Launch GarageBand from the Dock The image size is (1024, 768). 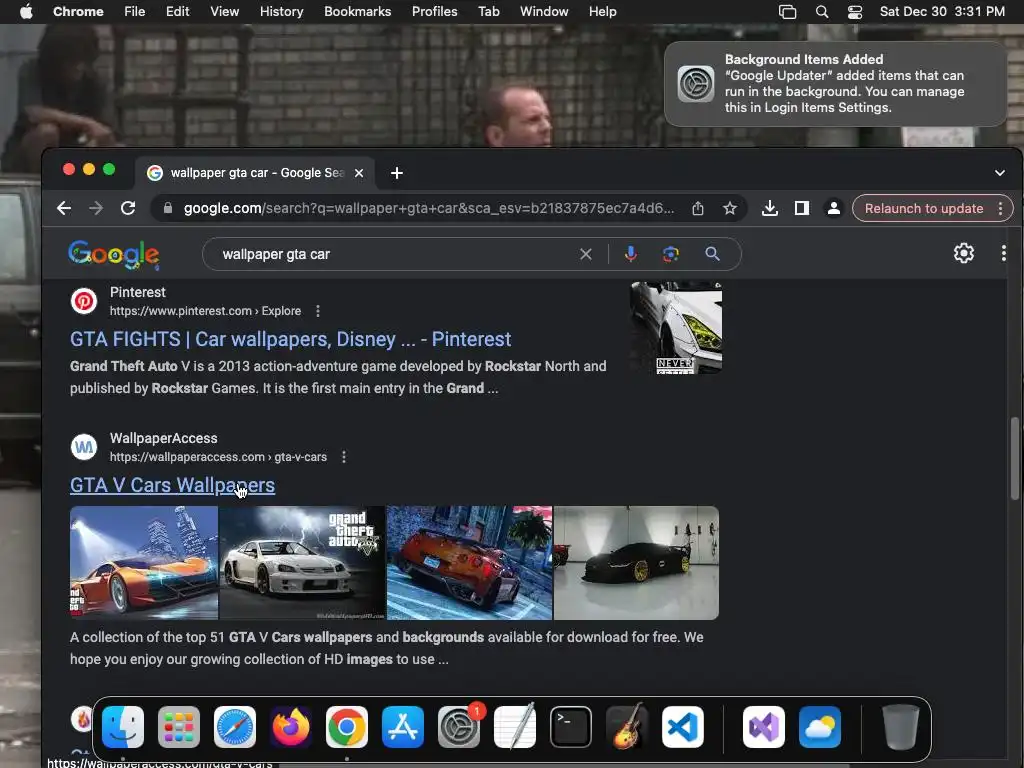click(627, 727)
